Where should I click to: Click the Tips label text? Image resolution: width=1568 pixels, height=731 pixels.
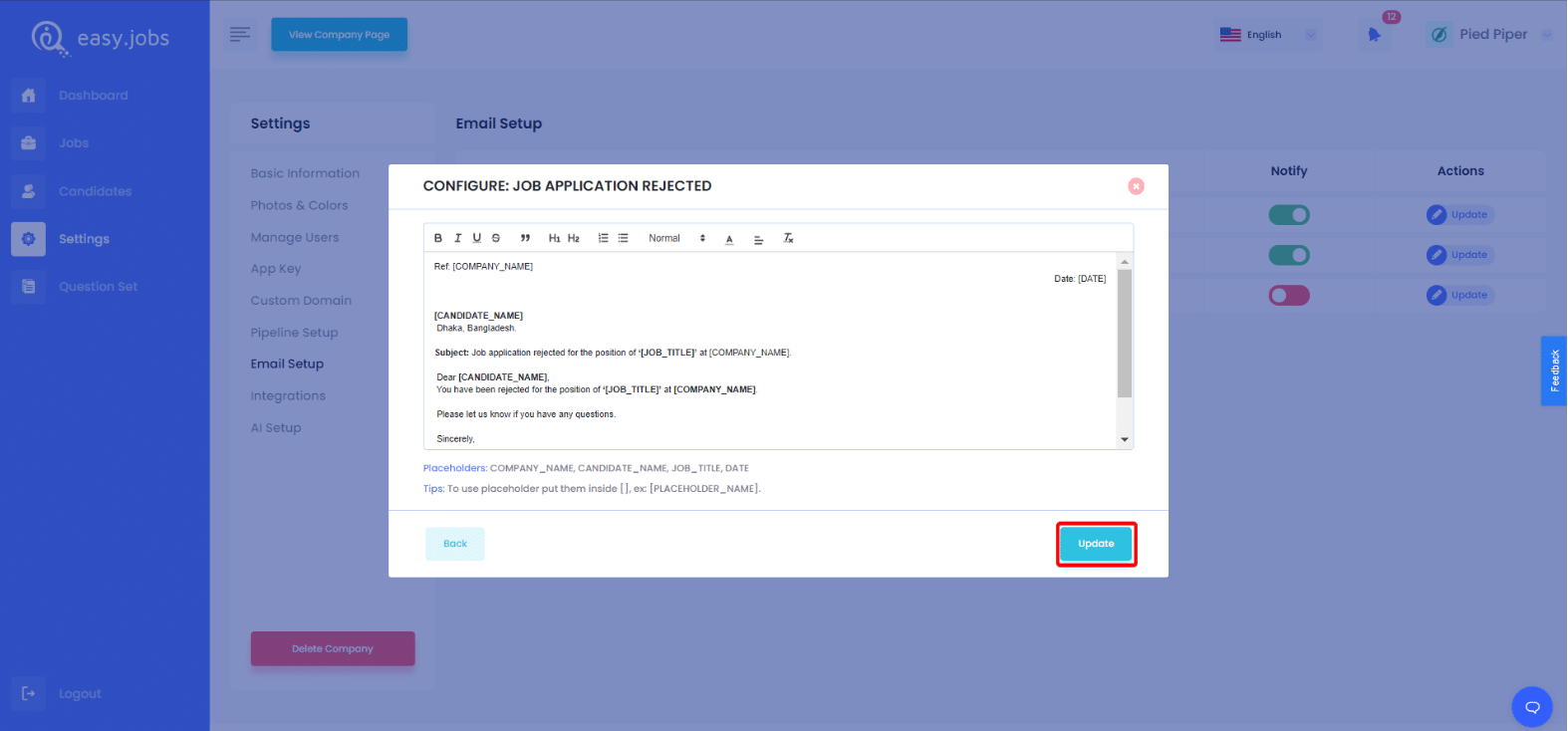pyautogui.click(x=433, y=489)
